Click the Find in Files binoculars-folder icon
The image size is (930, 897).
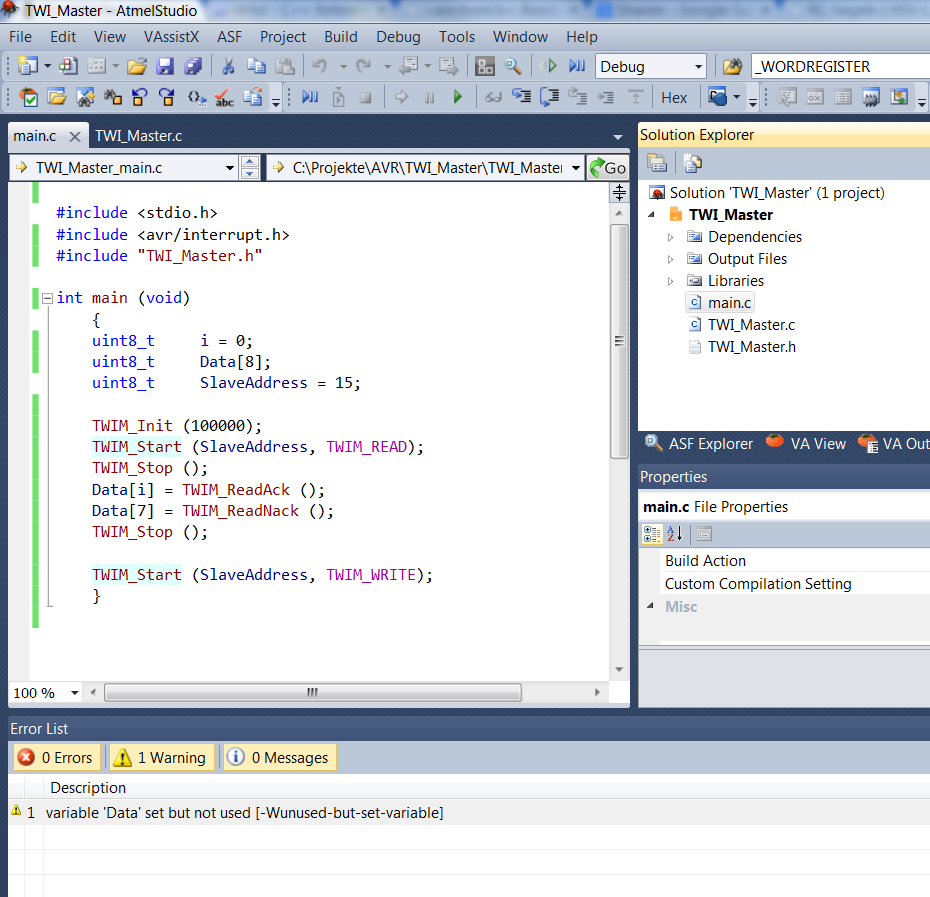click(x=733, y=66)
